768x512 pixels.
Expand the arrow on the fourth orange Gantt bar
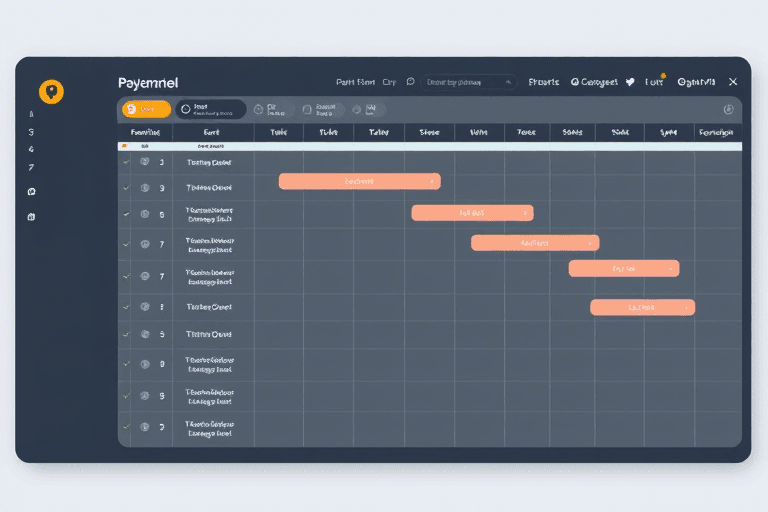click(x=671, y=269)
